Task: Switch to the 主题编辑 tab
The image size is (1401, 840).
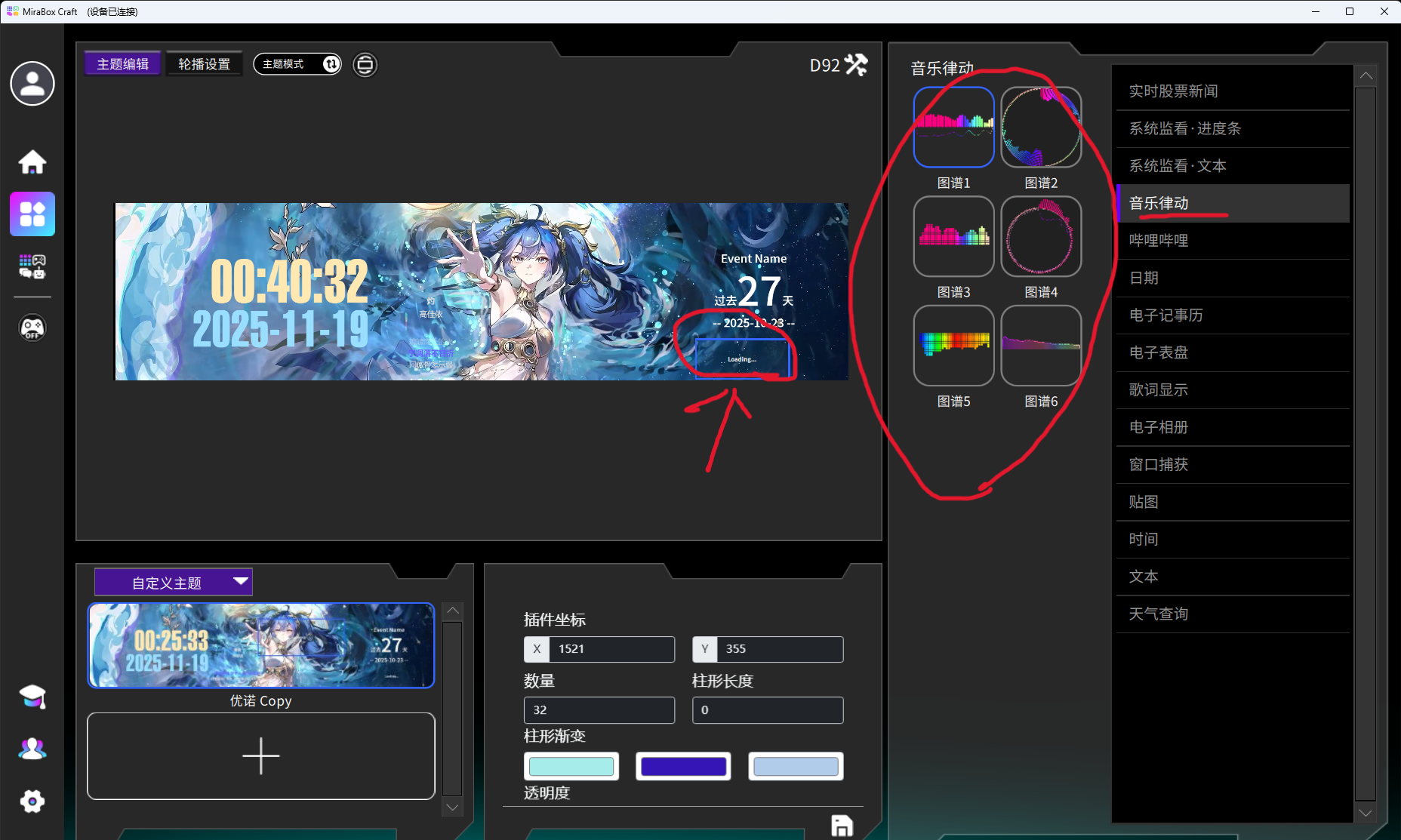Action: tap(123, 64)
